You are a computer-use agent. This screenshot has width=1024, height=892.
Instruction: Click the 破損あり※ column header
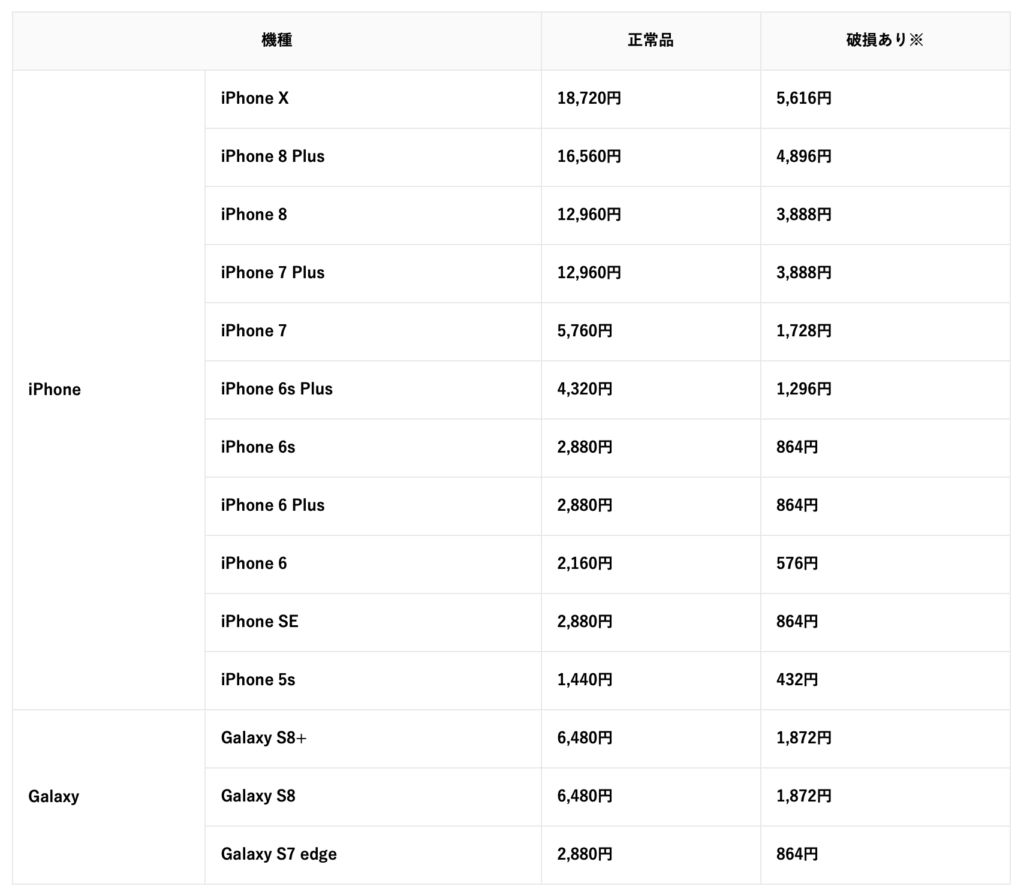coord(885,40)
